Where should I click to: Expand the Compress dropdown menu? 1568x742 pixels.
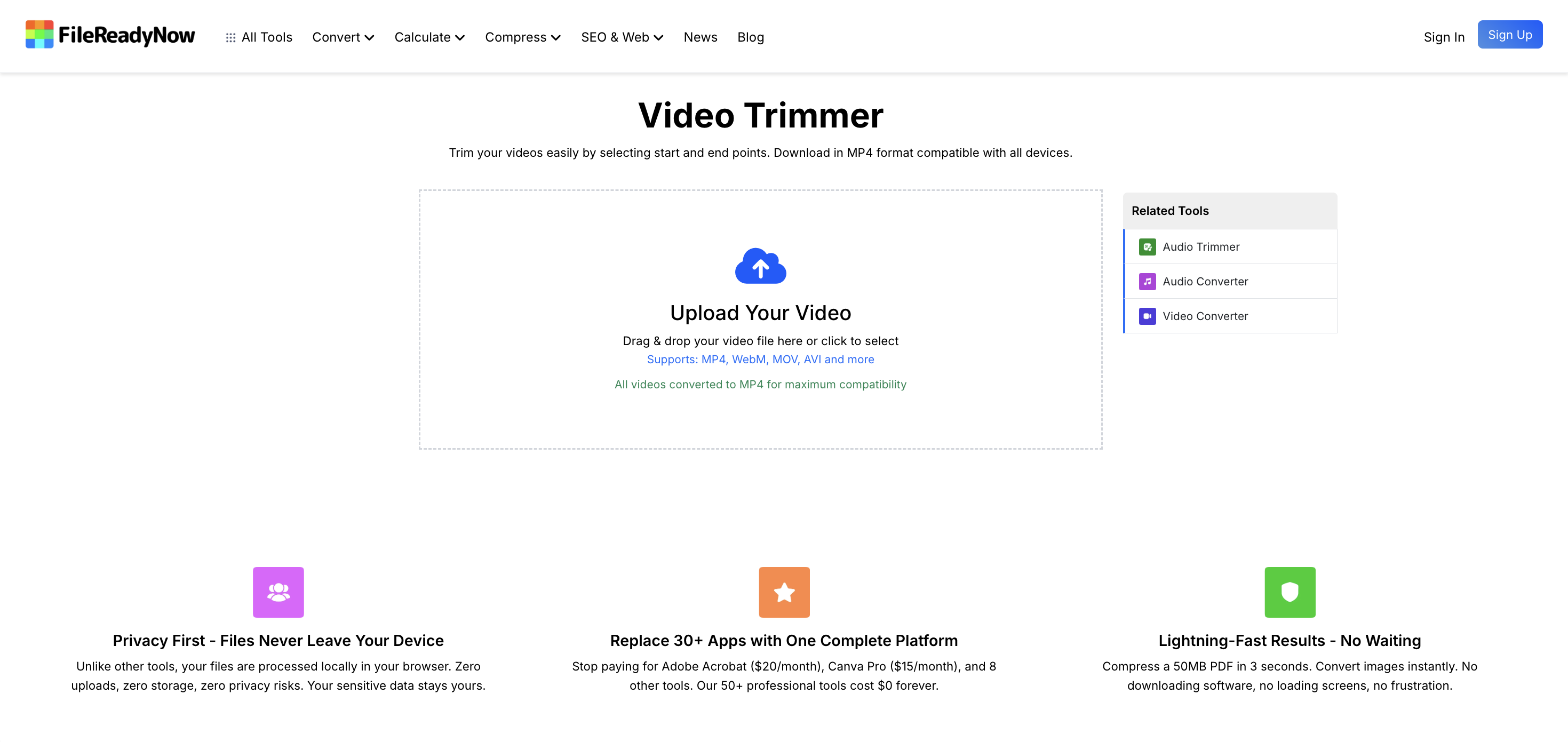[522, 37]
